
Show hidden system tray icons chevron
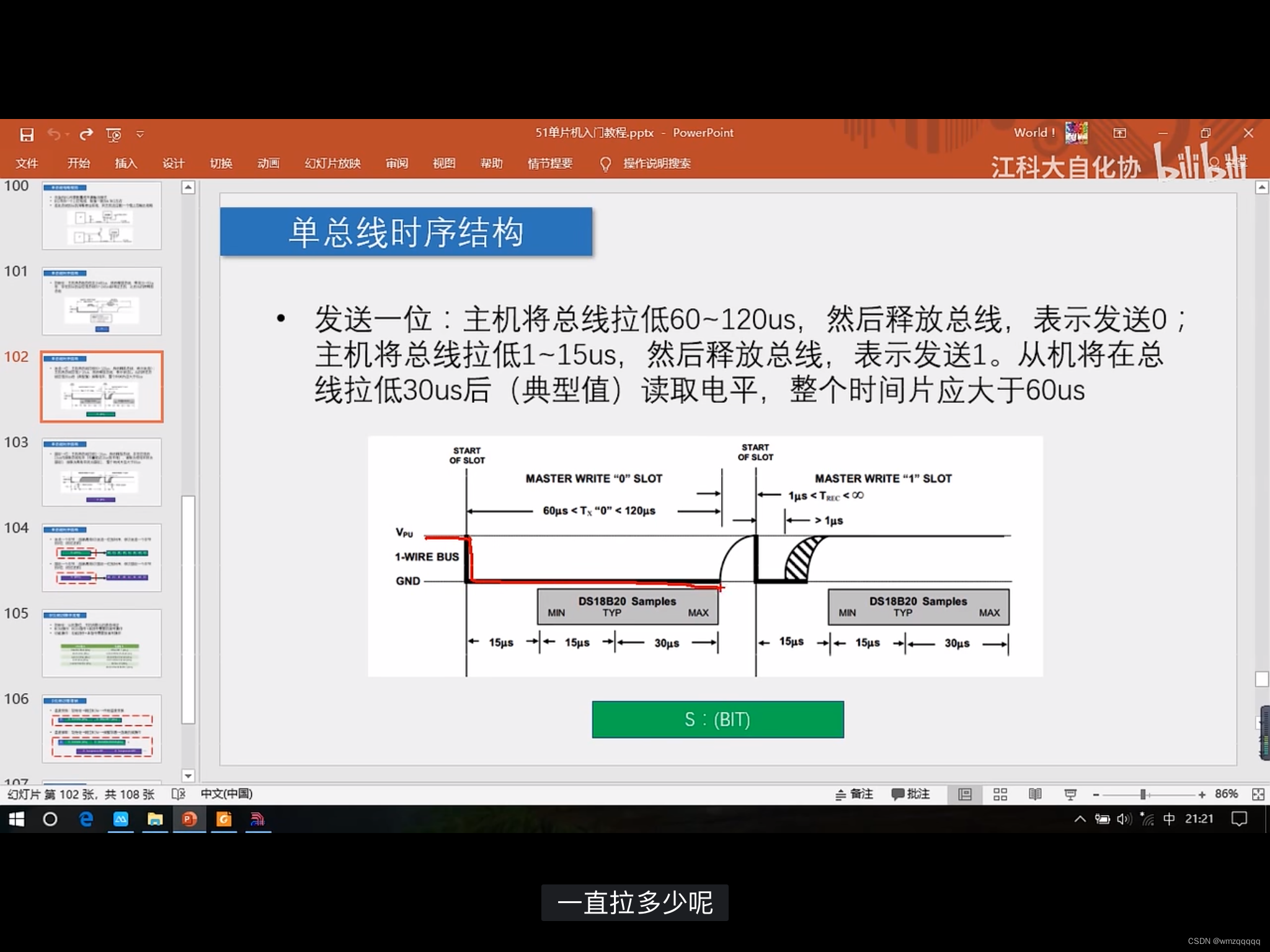[x=1080, y=819]
